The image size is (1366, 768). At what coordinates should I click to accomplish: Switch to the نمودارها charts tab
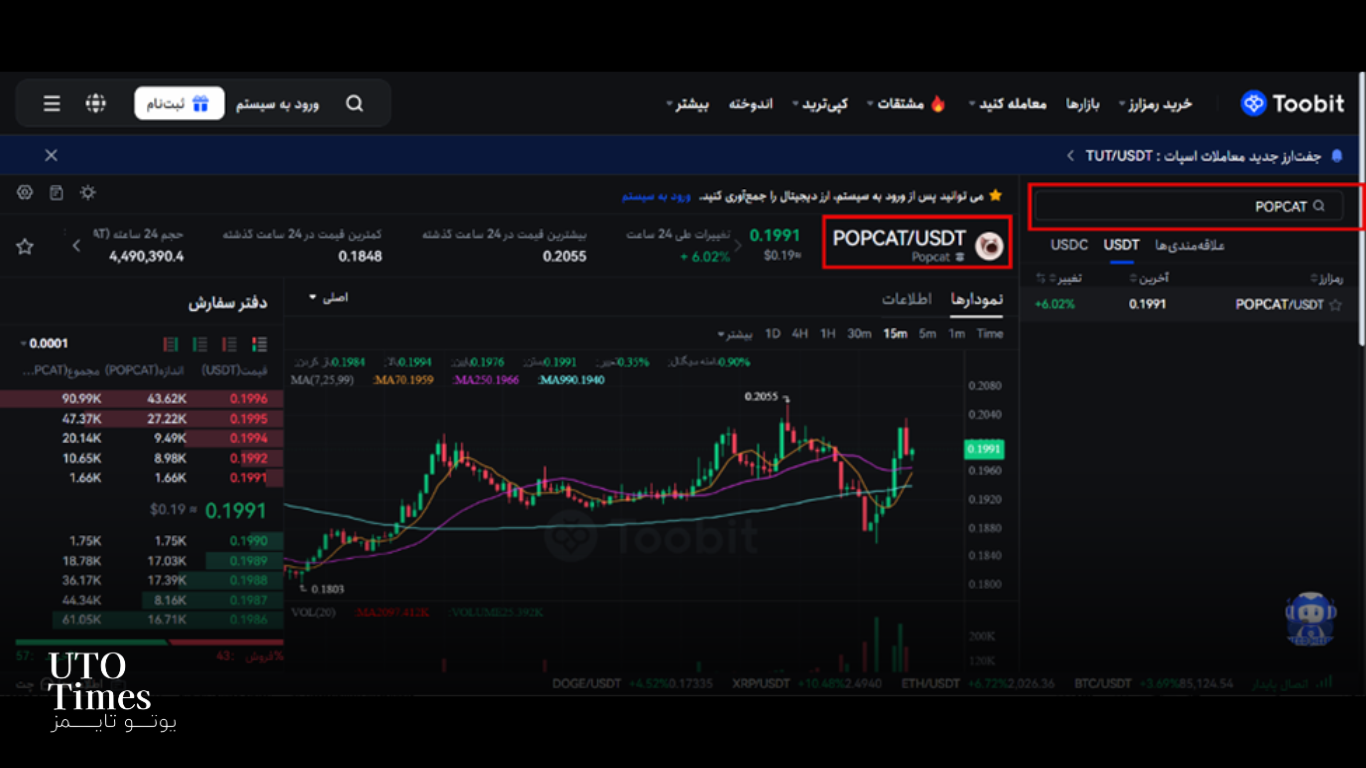click(976, 299)
